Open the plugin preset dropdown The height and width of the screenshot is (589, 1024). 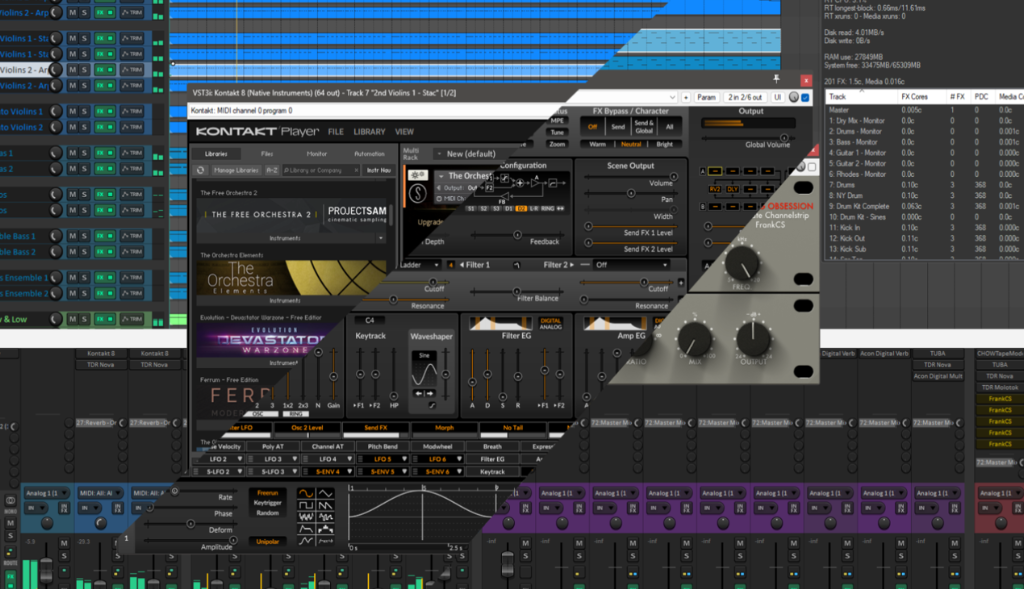tap(672, 97)
